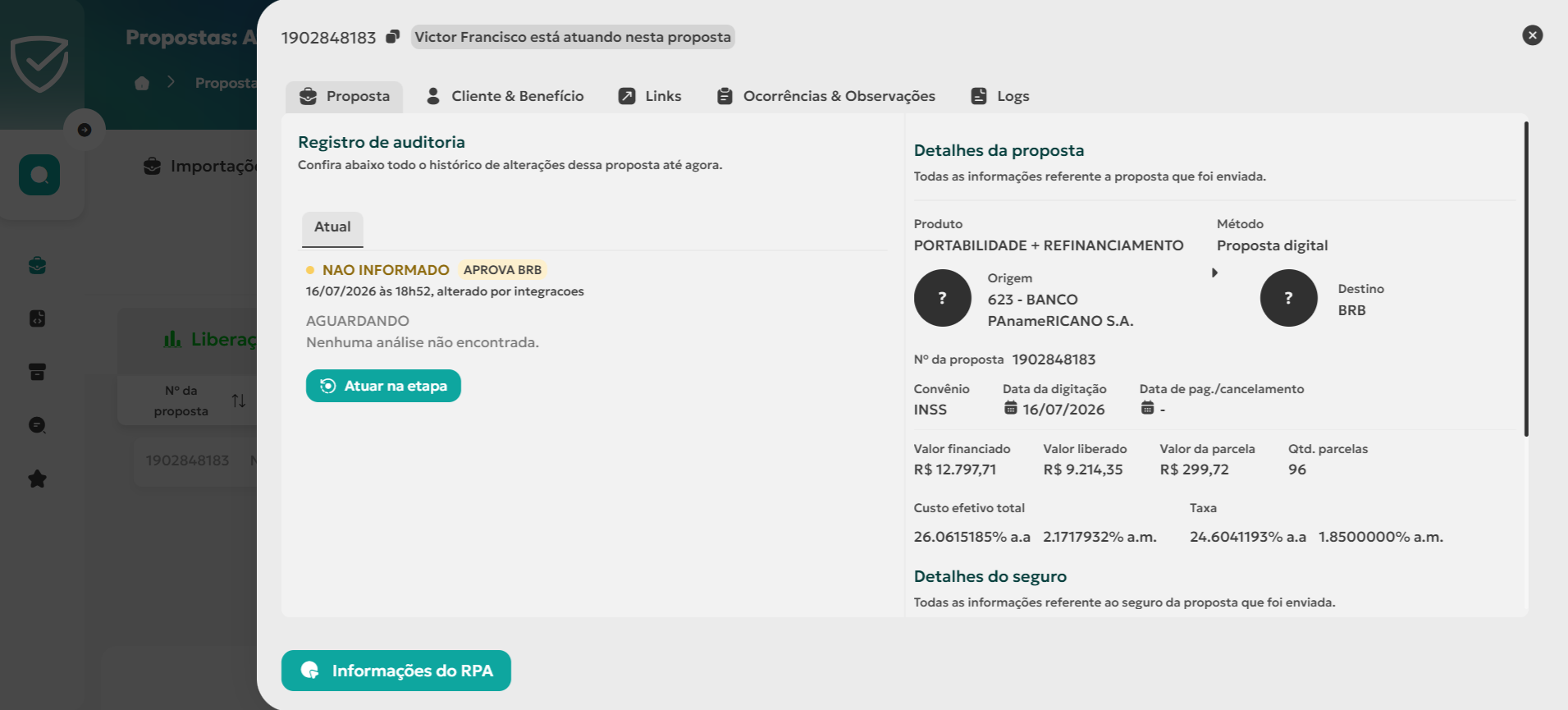The width and height of the screenshot is (1568, 710).
Task: Click the Proposta breadcrumb link
Action: [226, 83]
